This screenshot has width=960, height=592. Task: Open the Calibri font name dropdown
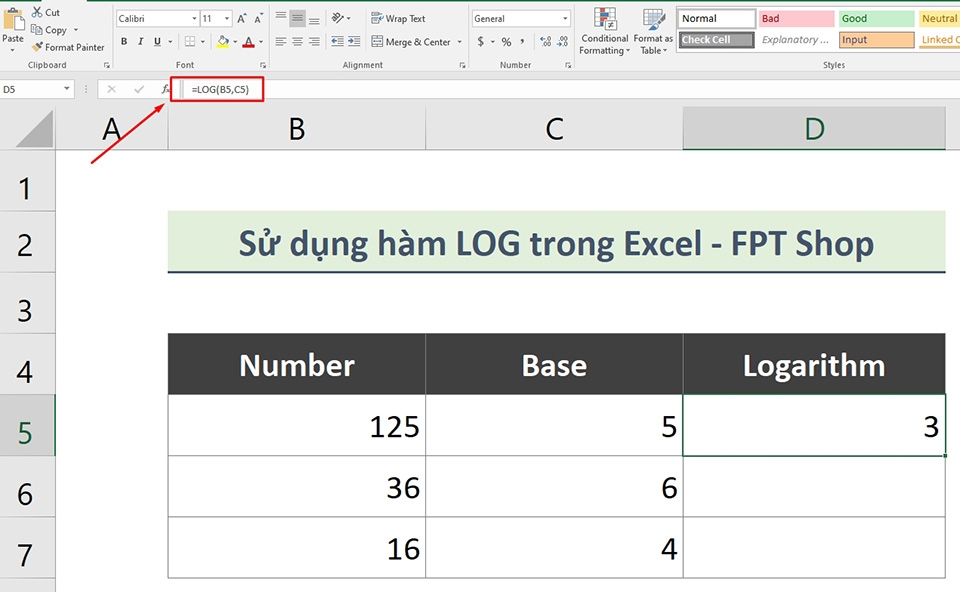[x=194, y=19]
